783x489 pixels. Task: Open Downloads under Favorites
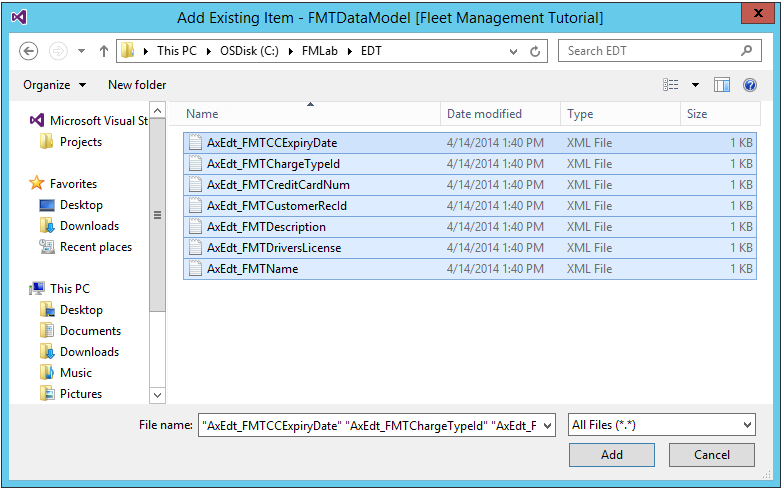pos(79,226)
